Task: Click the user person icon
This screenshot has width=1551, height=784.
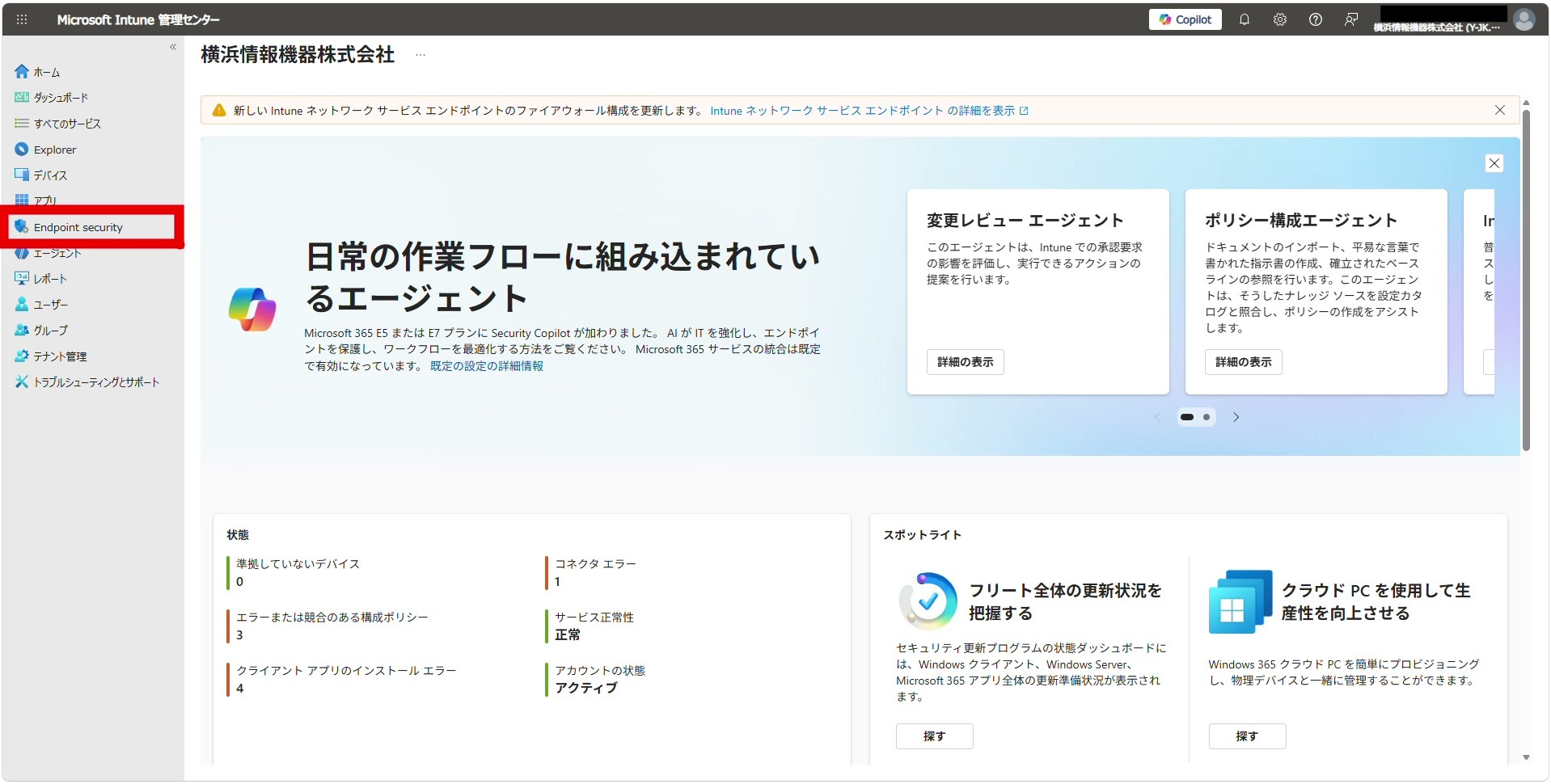Action: (22, 304)
